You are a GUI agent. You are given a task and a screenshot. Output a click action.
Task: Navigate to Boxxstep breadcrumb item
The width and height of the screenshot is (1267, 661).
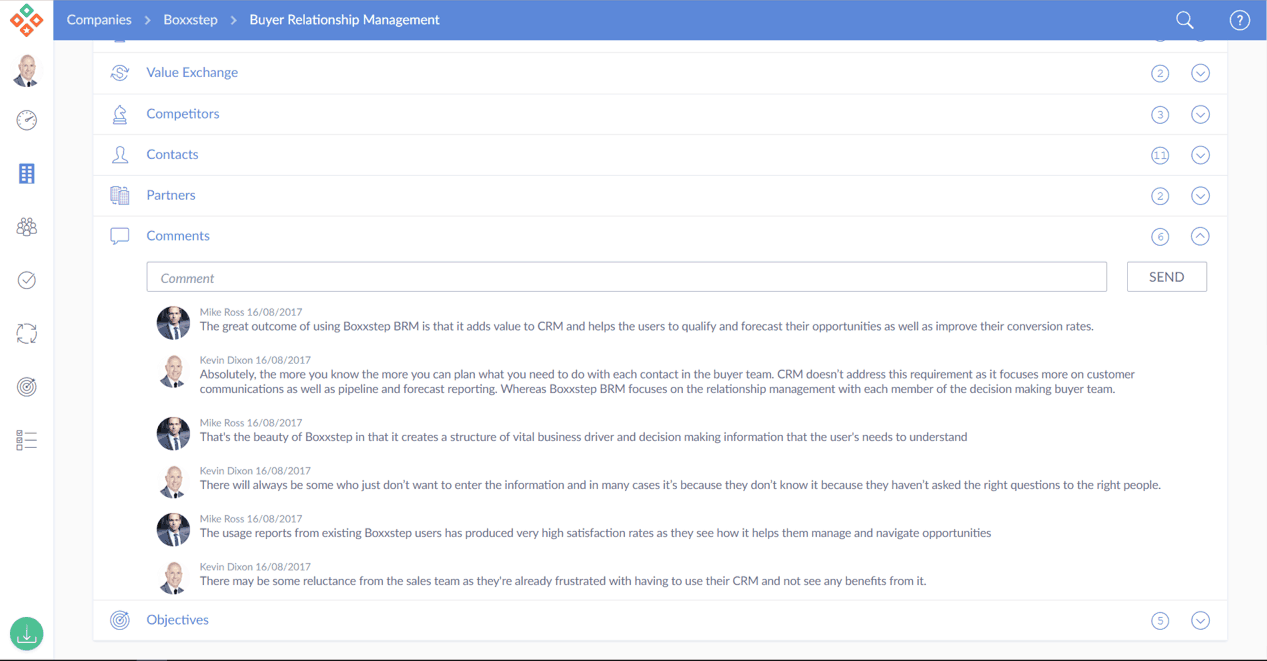(x=190, y=20)
